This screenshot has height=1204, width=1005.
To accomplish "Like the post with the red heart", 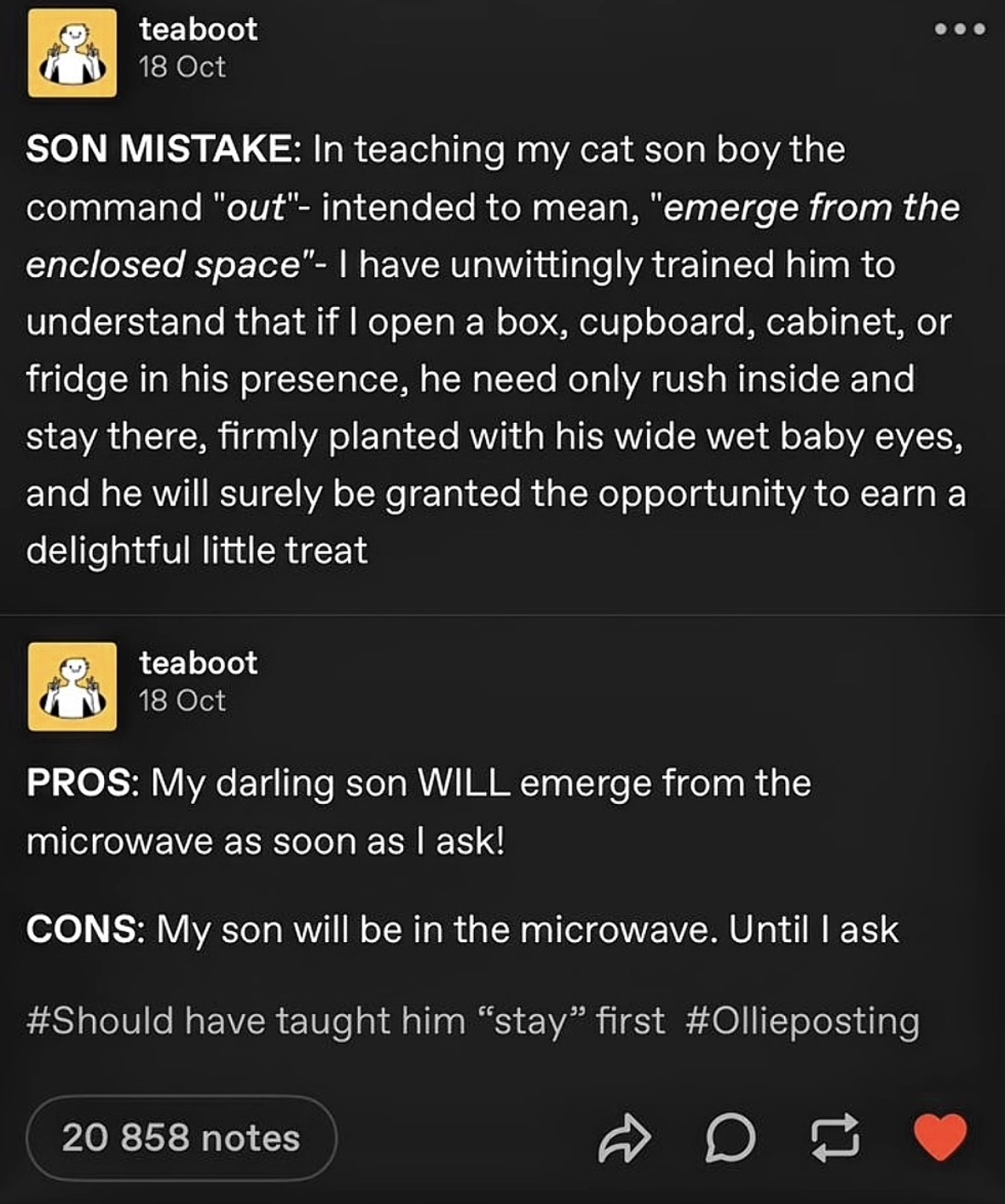I will point(940,1137).
